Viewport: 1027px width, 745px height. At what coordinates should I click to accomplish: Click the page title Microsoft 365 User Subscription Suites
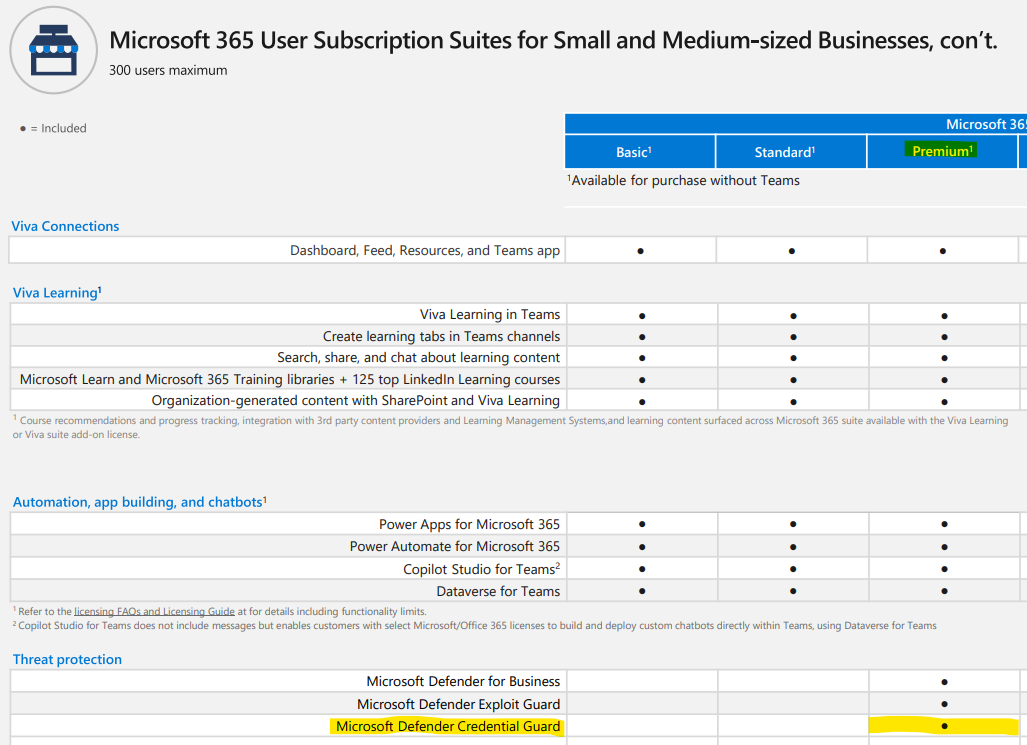(553, 41)
